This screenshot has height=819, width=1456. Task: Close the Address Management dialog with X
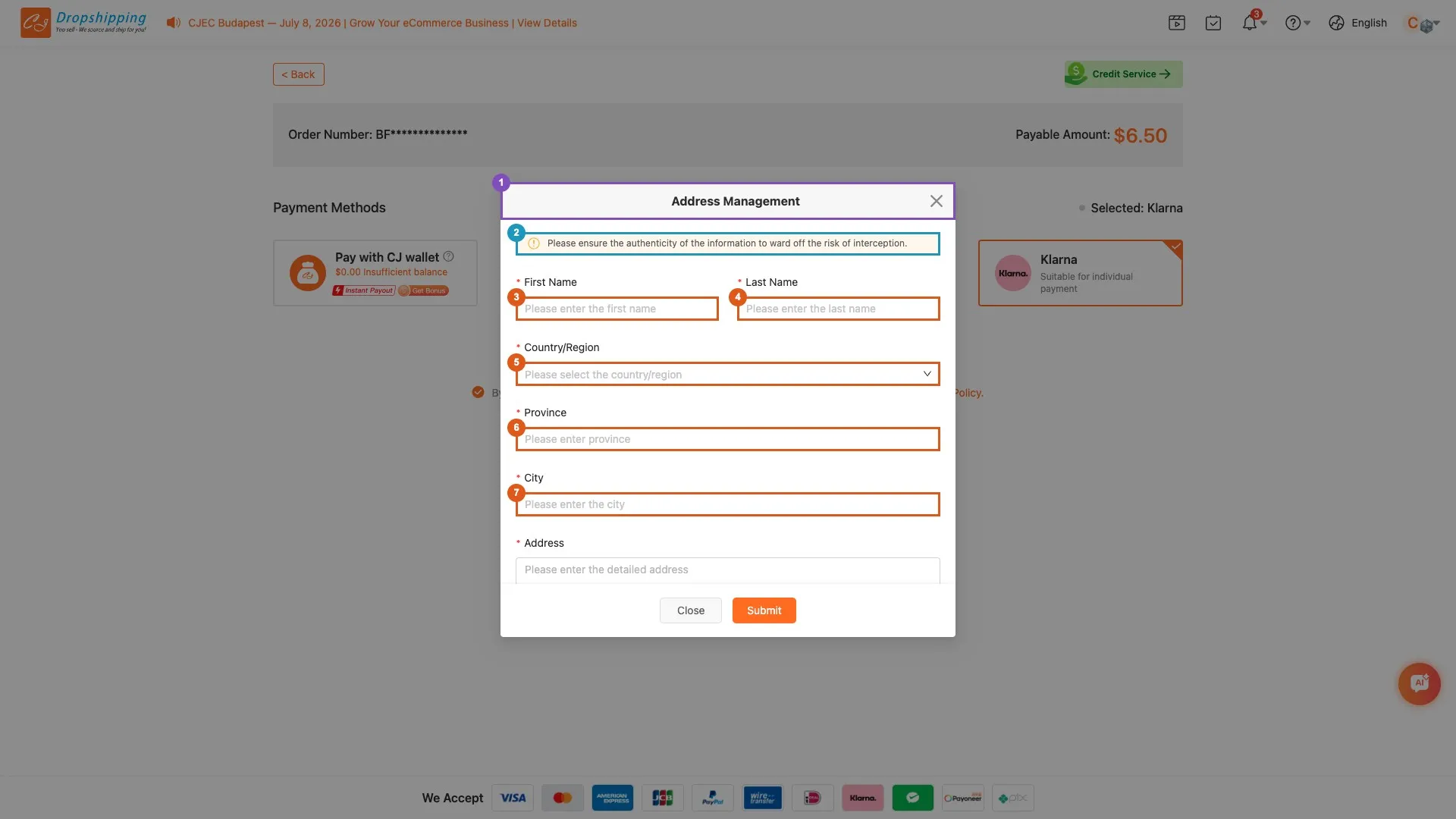coord(937,201)
